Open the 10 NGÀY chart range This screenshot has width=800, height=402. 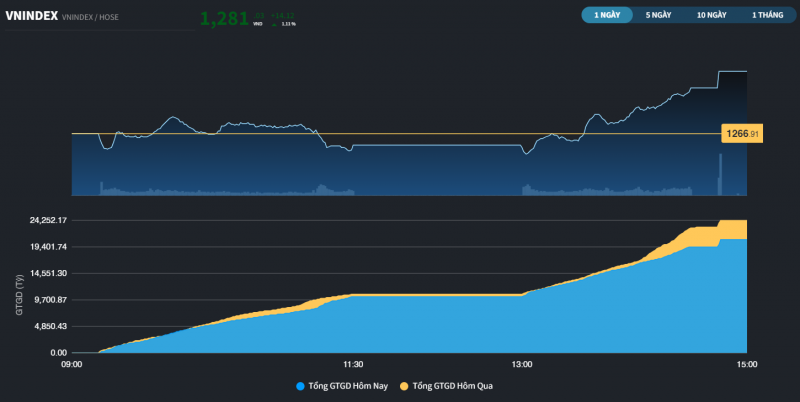point(712,15)
